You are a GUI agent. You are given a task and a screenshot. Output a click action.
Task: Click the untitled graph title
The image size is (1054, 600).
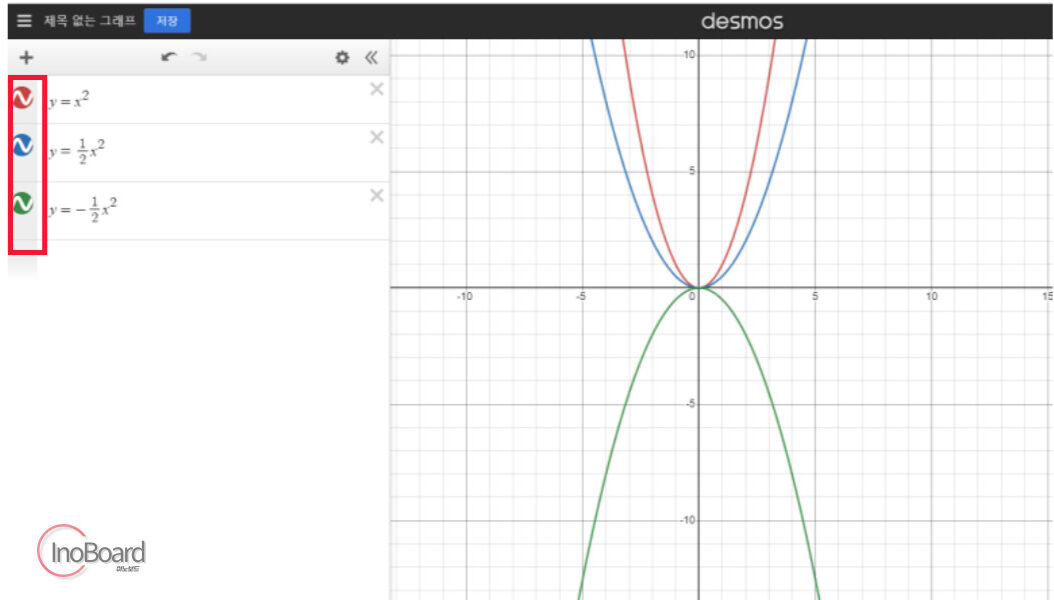[89, 21]
